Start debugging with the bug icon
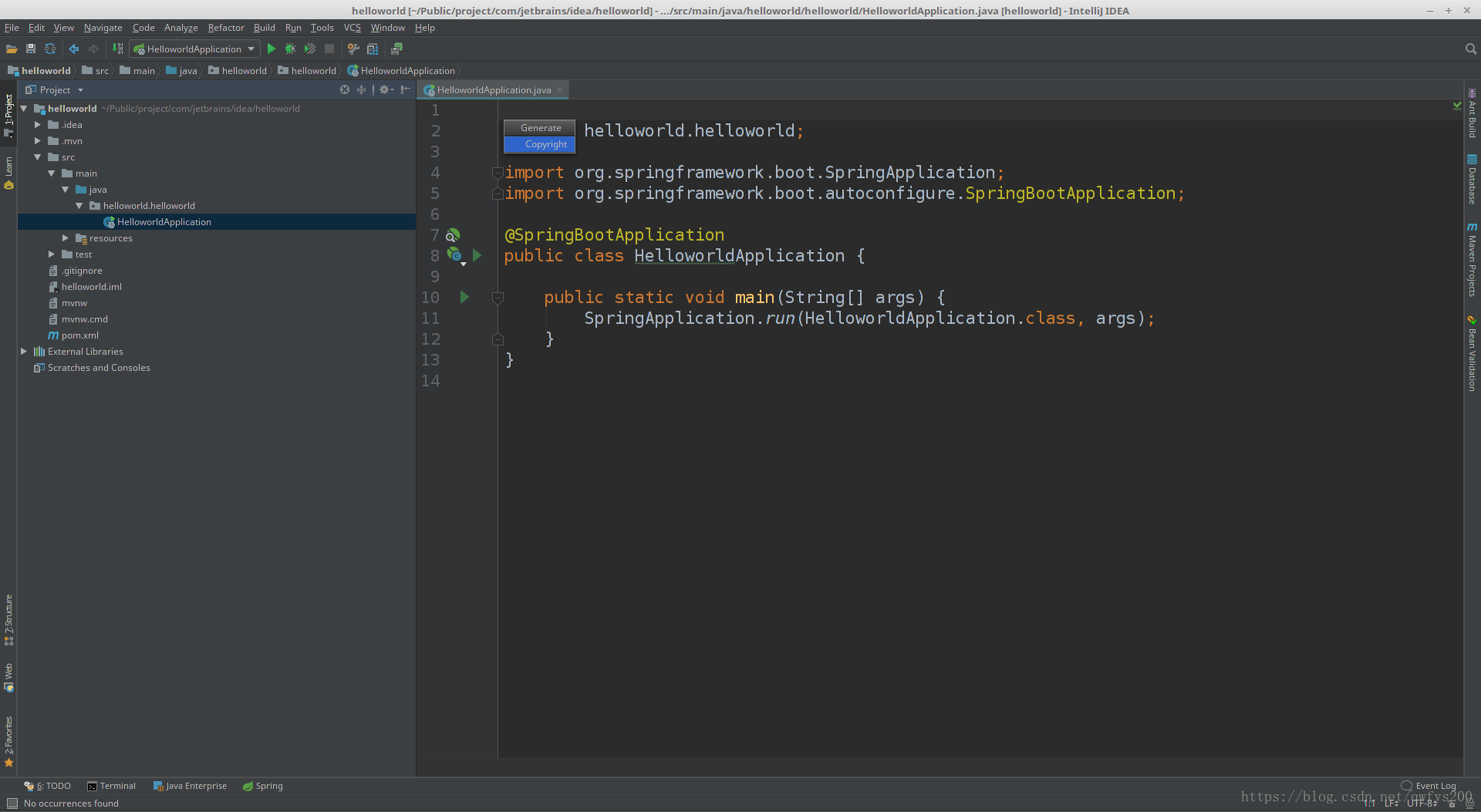The width and height of the screenshot is (1481, 812). 291,49
